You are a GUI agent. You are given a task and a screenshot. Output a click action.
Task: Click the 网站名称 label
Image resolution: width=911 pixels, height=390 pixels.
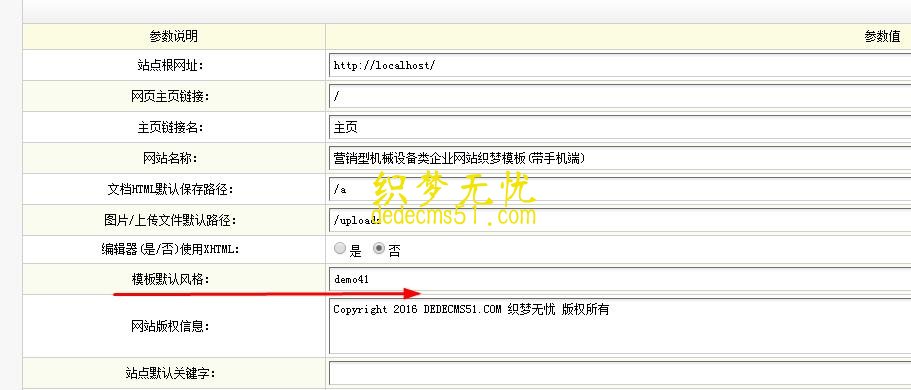[x=171, y=158]
